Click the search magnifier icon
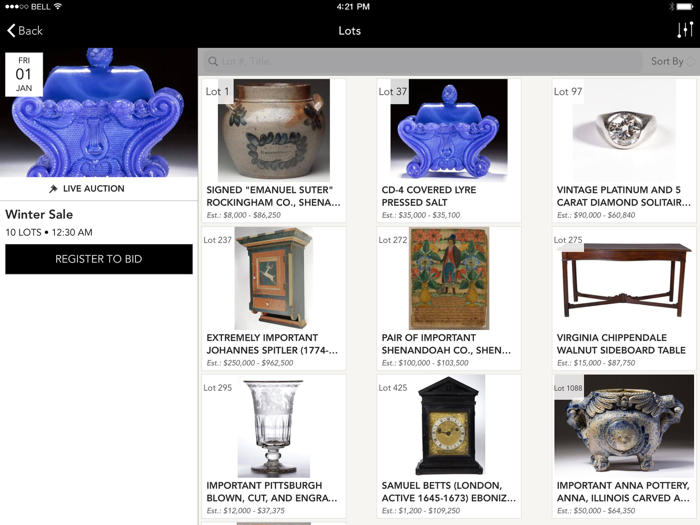This screenshot has height=525, width=700. pyautogui.click(x=213, y=61)
